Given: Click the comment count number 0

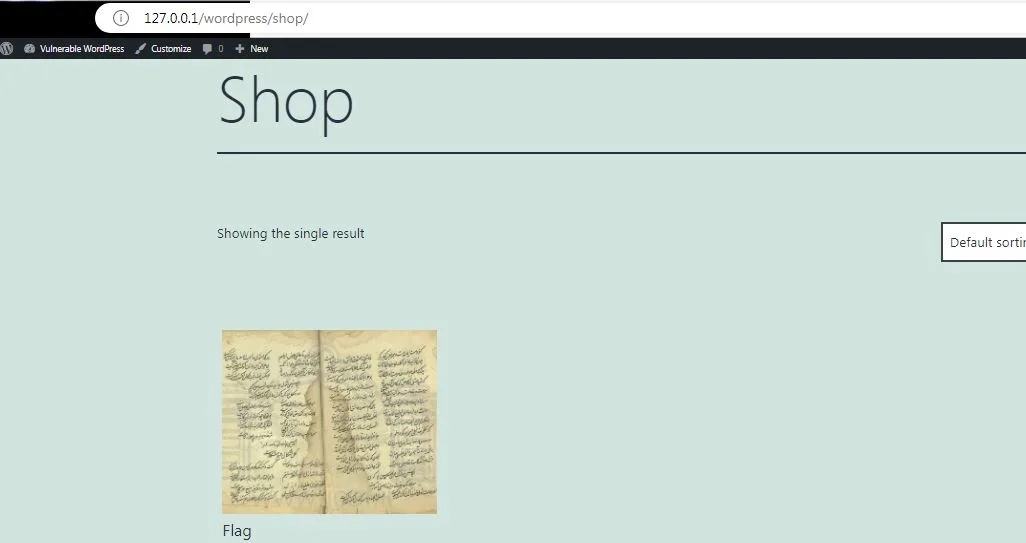Looking at the screenshot, I should pyautogui.click(x=221, y=48).
